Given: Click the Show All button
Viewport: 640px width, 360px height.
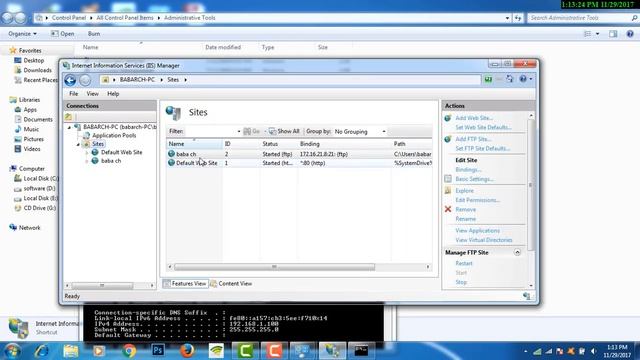Looking at the screenshot, I should 284,131.
